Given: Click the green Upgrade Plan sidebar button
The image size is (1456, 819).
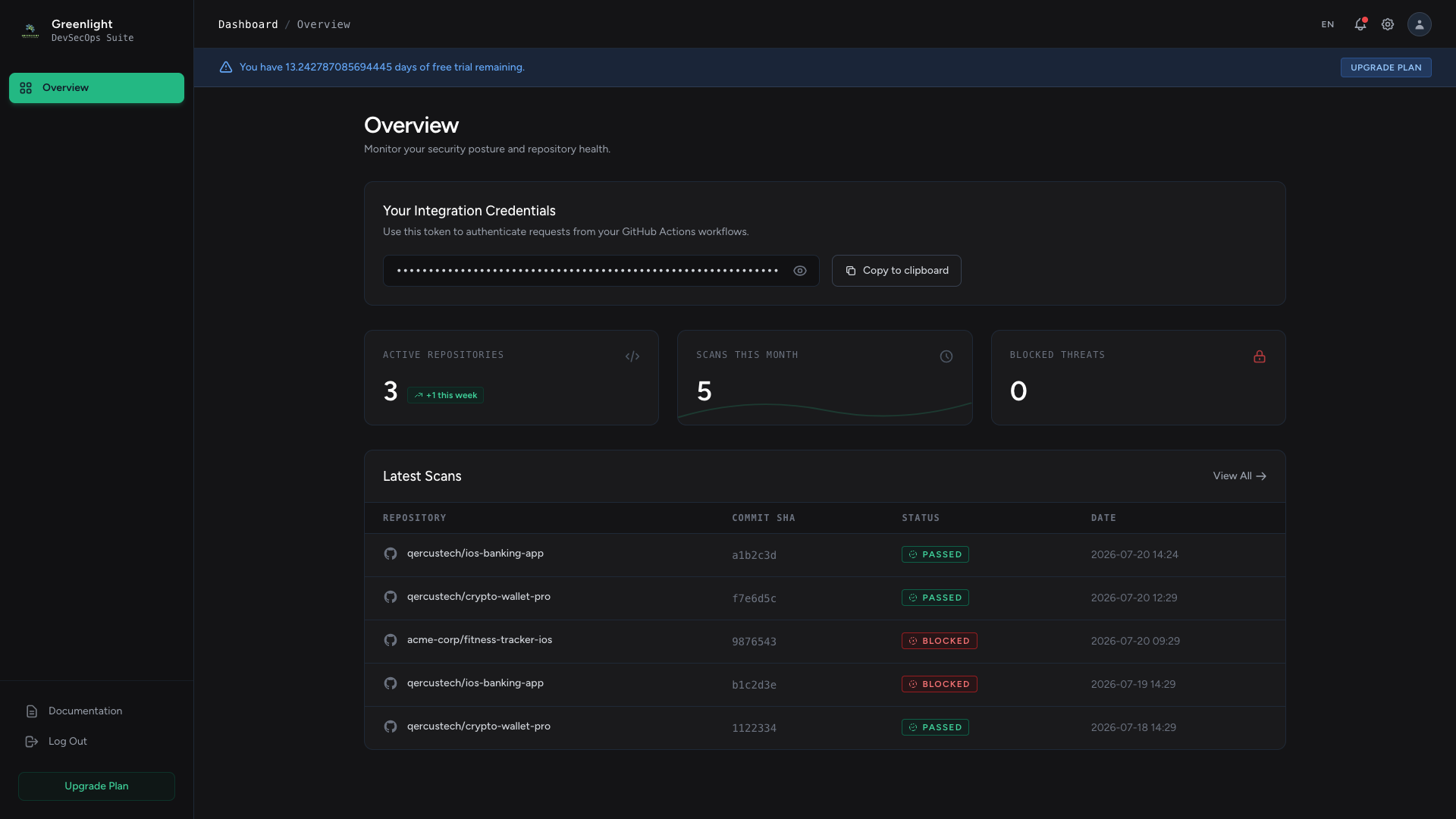Looking at the screenshot, I should pyautogui.click(x=96, y=786).
